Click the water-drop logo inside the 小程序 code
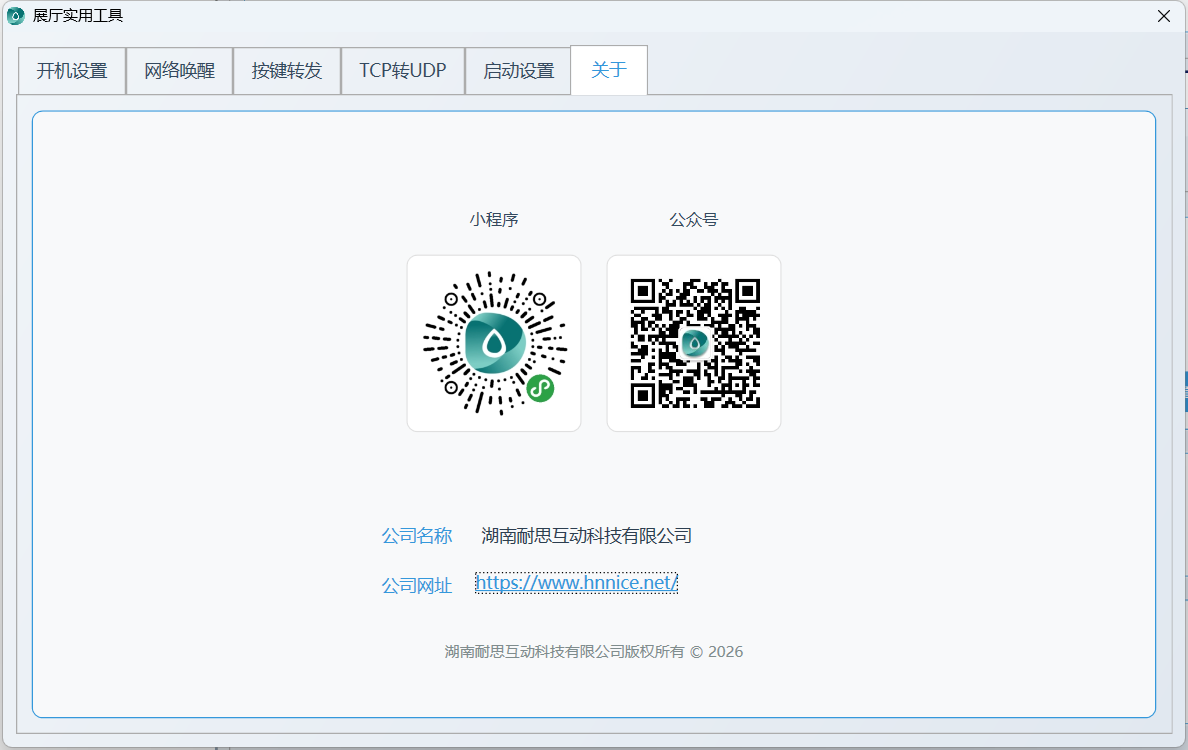Screen dimensions: 1188x750 pos(494,343)
